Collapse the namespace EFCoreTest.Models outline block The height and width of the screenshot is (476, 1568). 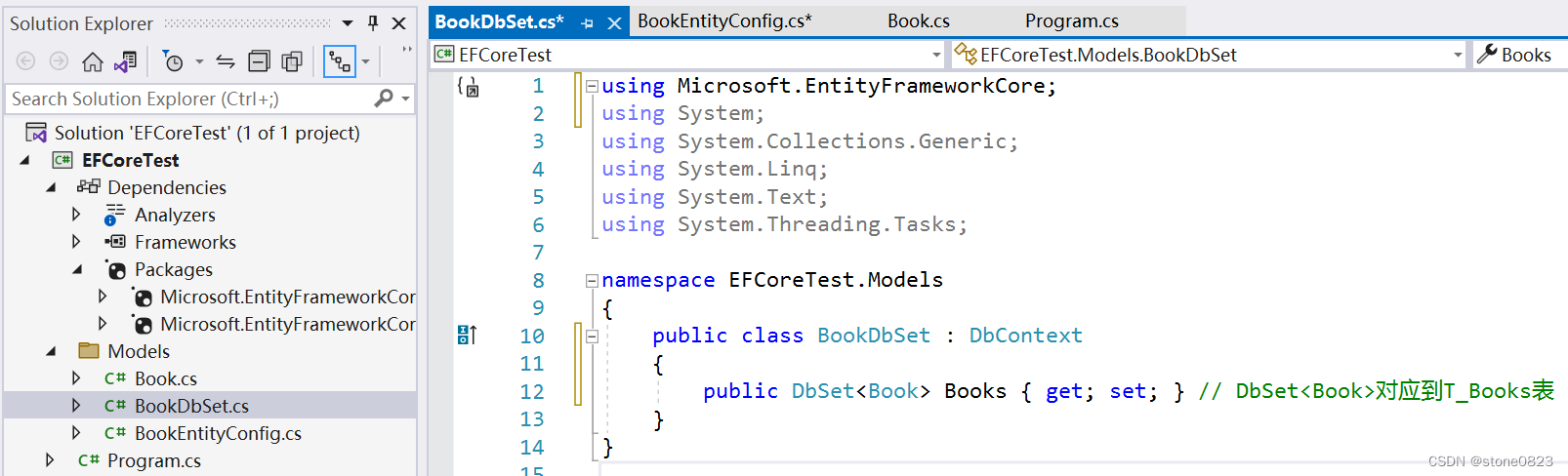pyautogui.click(x=592, y=281)
